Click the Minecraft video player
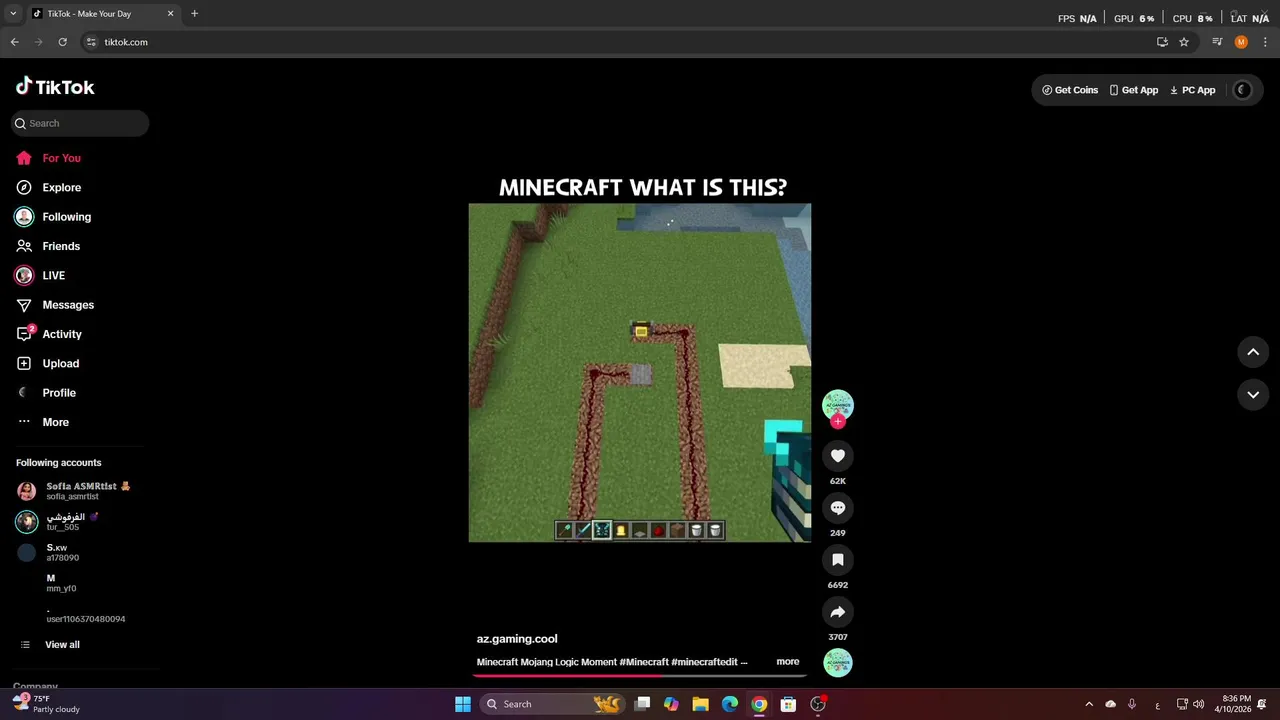Viewport: 1280px width, 720px height. [x=640, y=373]
